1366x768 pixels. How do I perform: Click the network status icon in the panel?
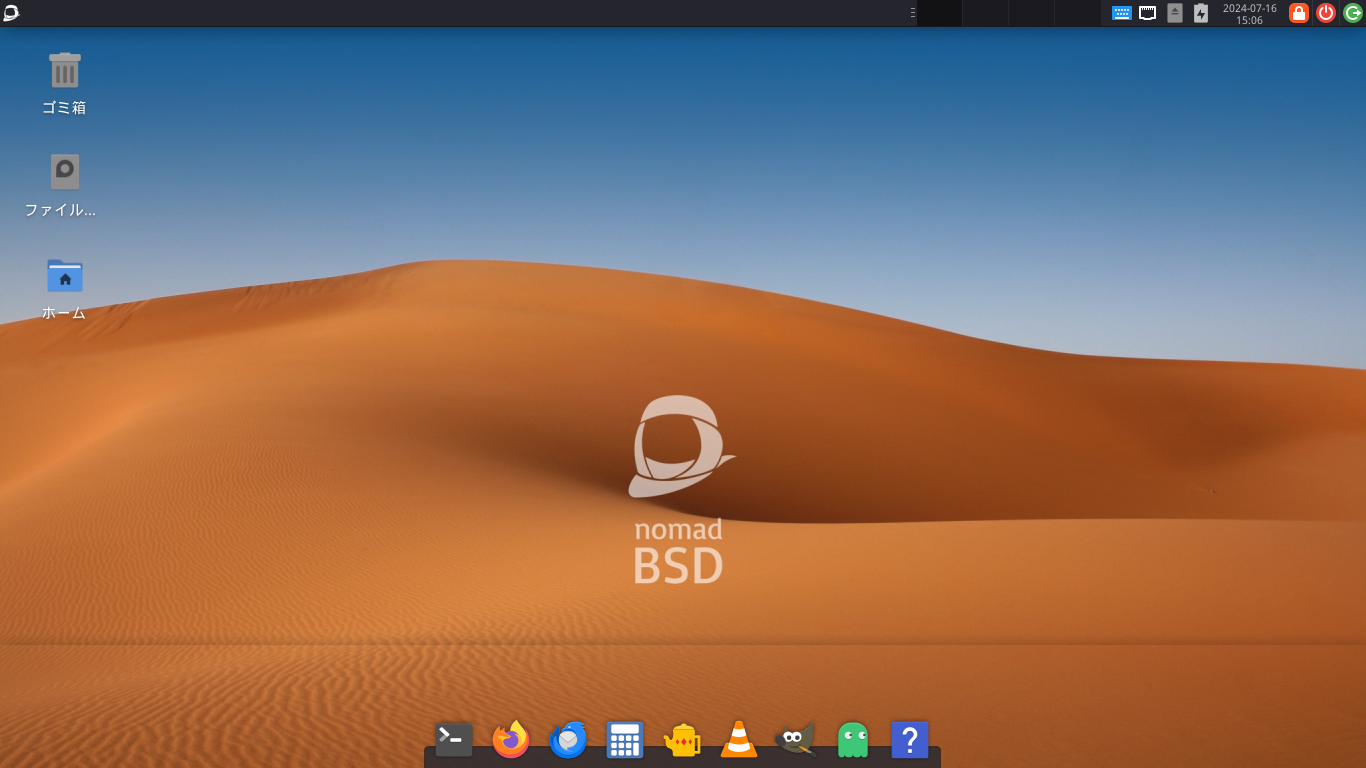(x=1147, y=13)
